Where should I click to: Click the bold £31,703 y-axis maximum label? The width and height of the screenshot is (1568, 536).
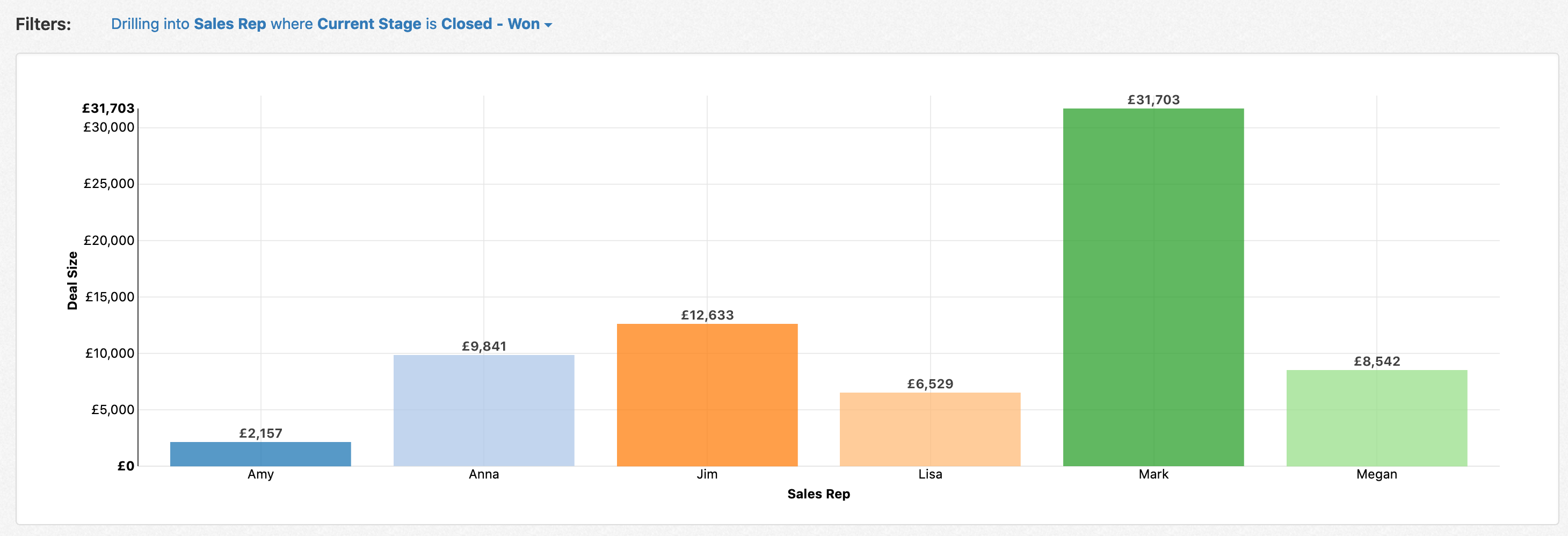[108, 108]
